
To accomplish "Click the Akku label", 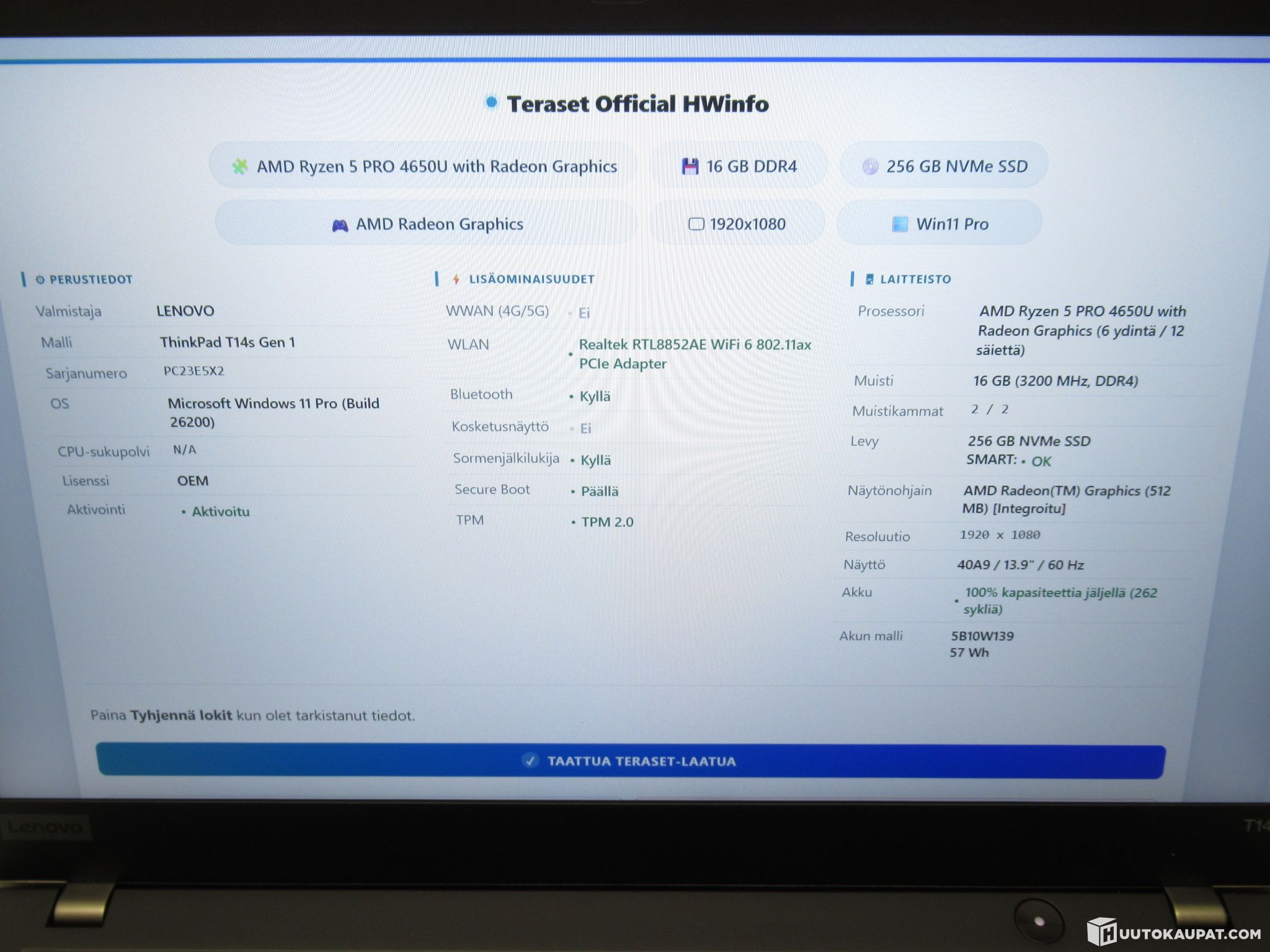I will 857,593.
